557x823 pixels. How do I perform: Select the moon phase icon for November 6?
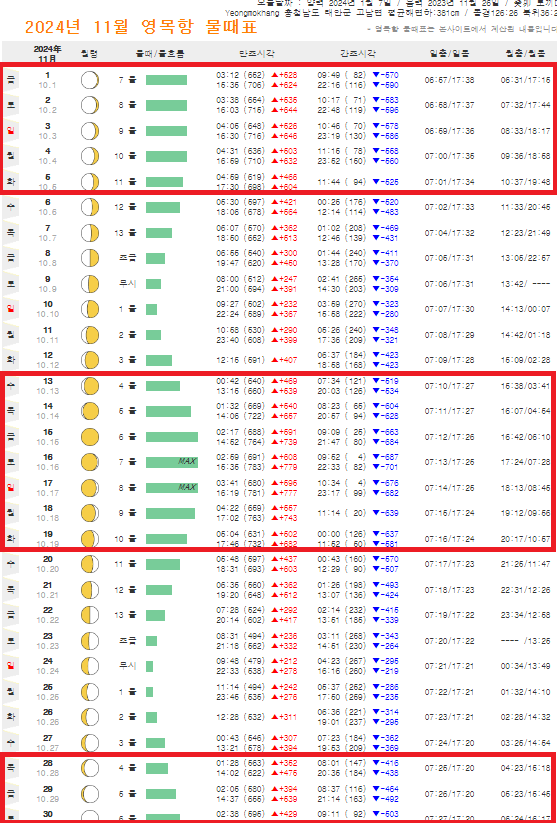90,207
